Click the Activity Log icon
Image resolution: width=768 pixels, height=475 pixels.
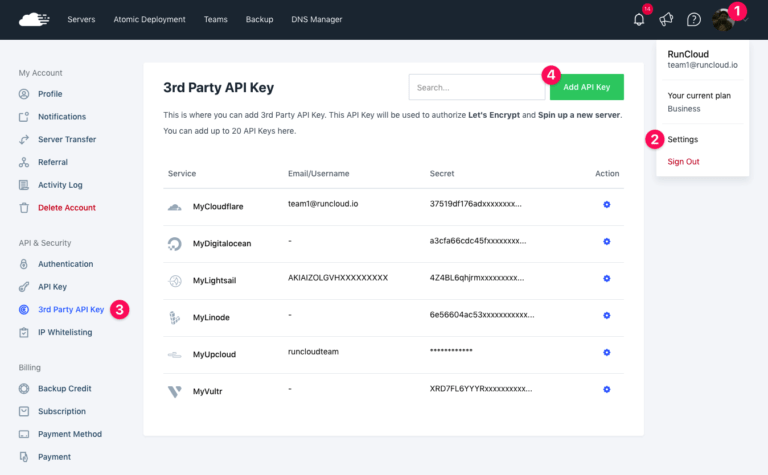24,185
